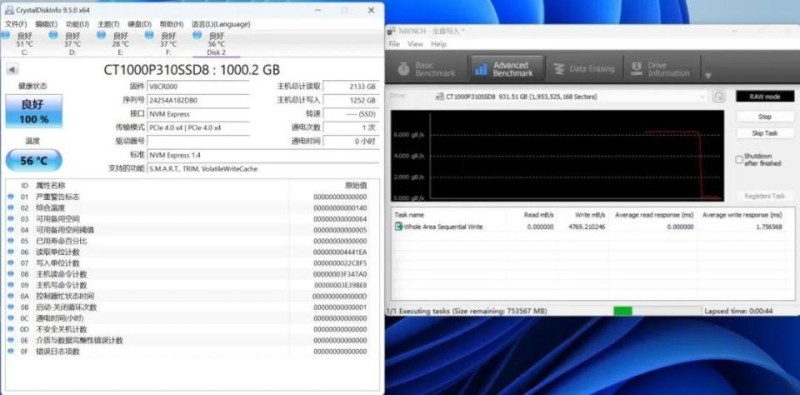
Task: Open the TxBENCH View menu
Action: tap(415, 44)
